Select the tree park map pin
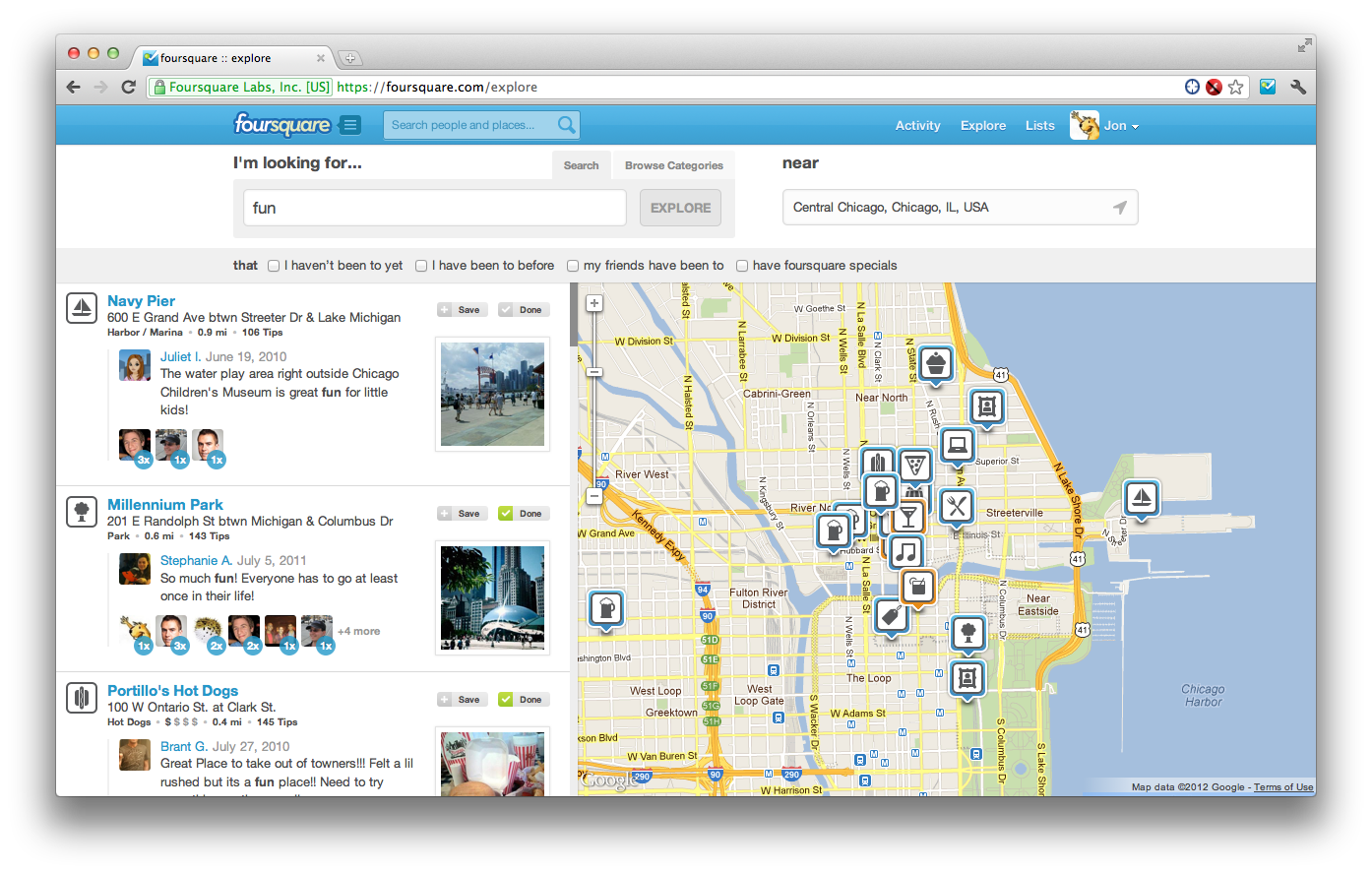1372x874 pixels. click(x=968, y=632)
